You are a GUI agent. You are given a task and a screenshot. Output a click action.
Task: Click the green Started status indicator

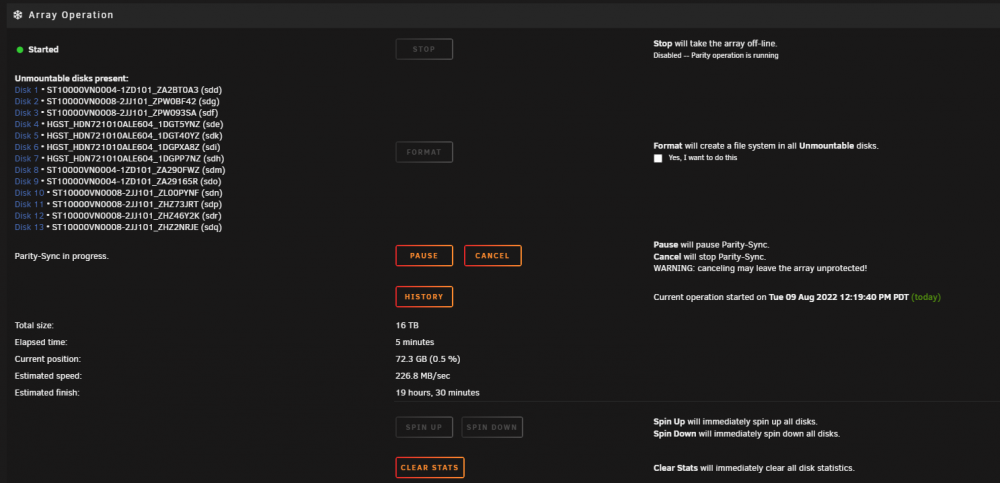click(x=20, y=49)
